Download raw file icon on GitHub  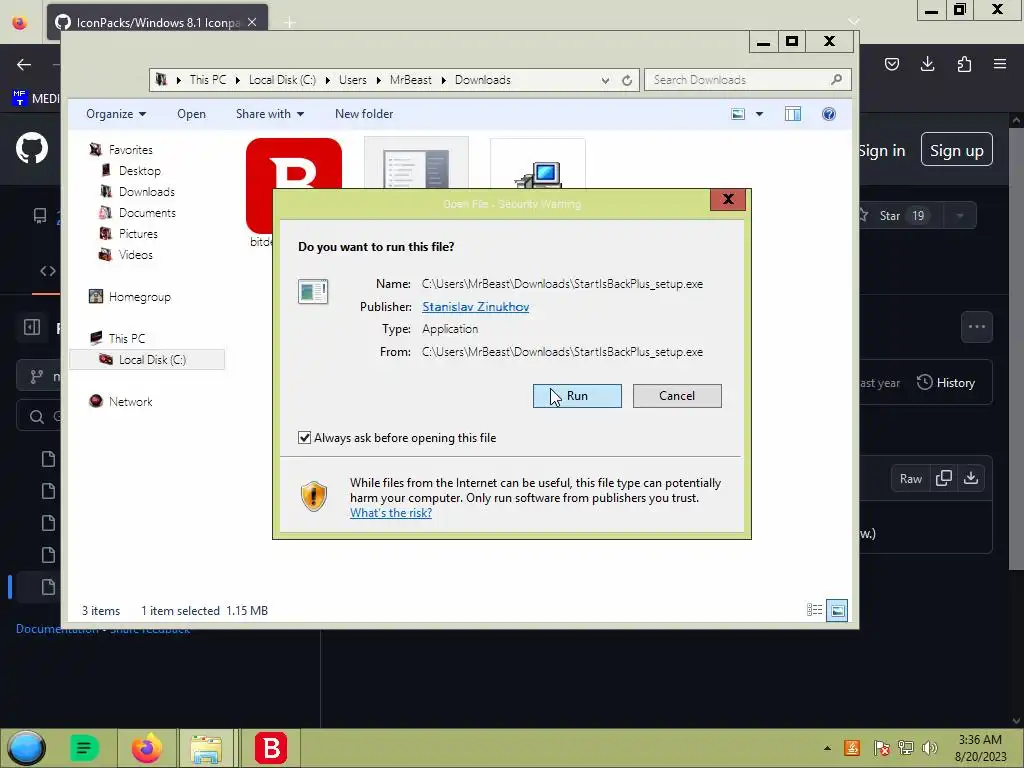971,478
